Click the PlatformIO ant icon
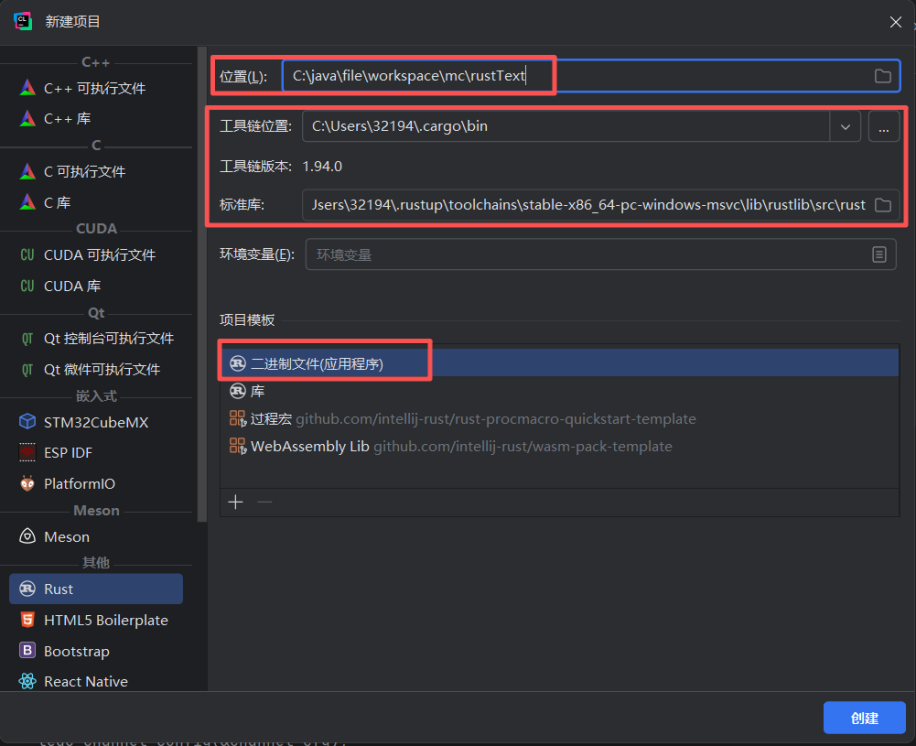This screenshot has width=916, height=746. tap(27, 483)
